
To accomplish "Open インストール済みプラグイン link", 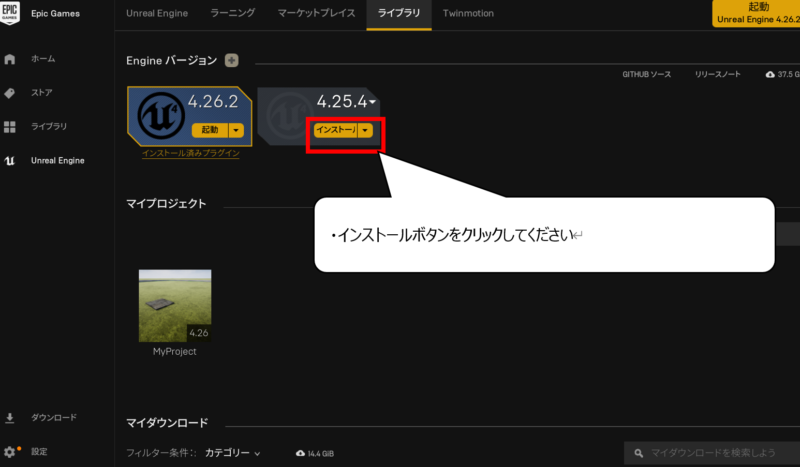I will tap(191, 153).
